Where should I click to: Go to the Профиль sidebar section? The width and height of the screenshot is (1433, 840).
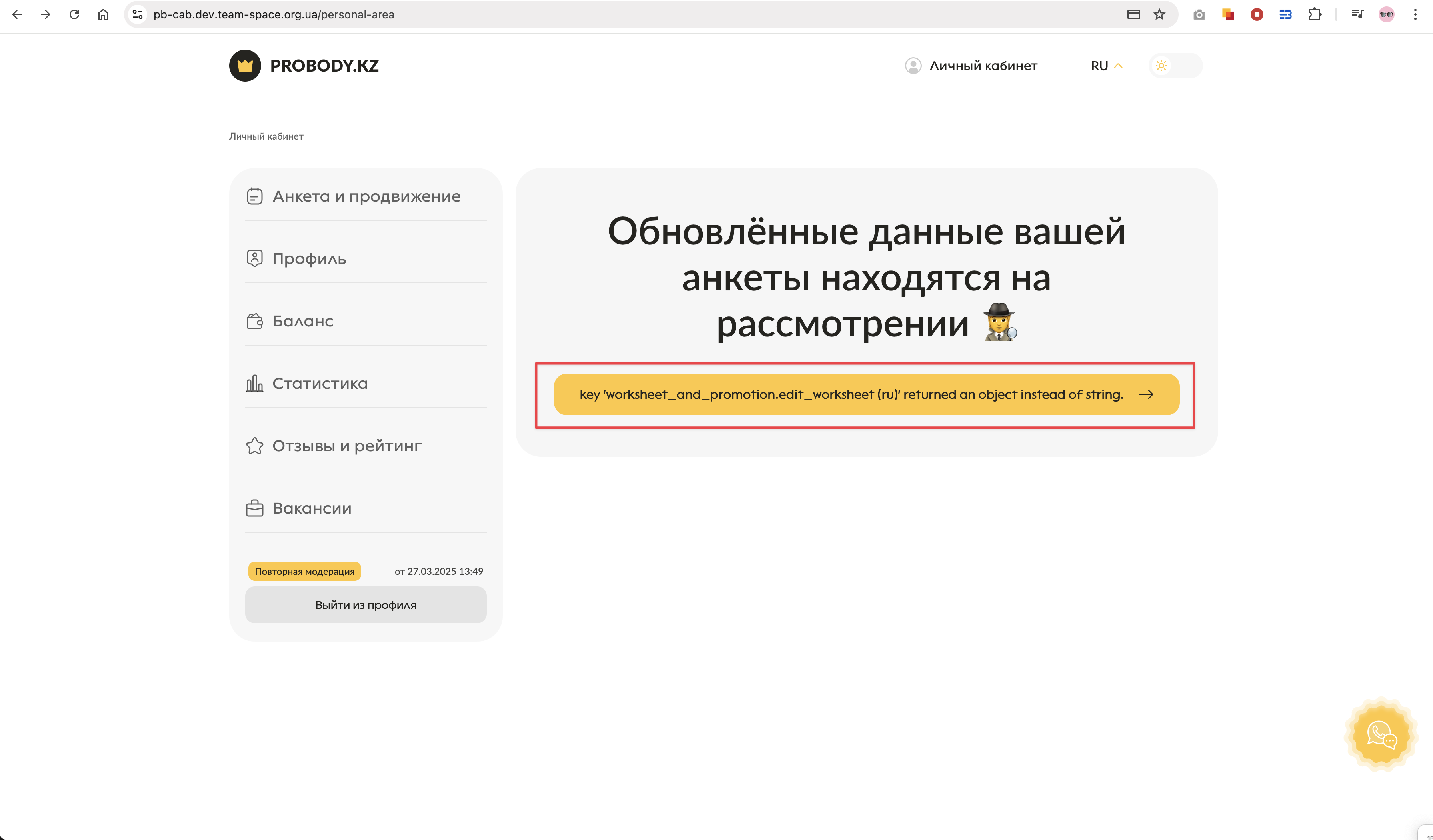pos(309,259)
